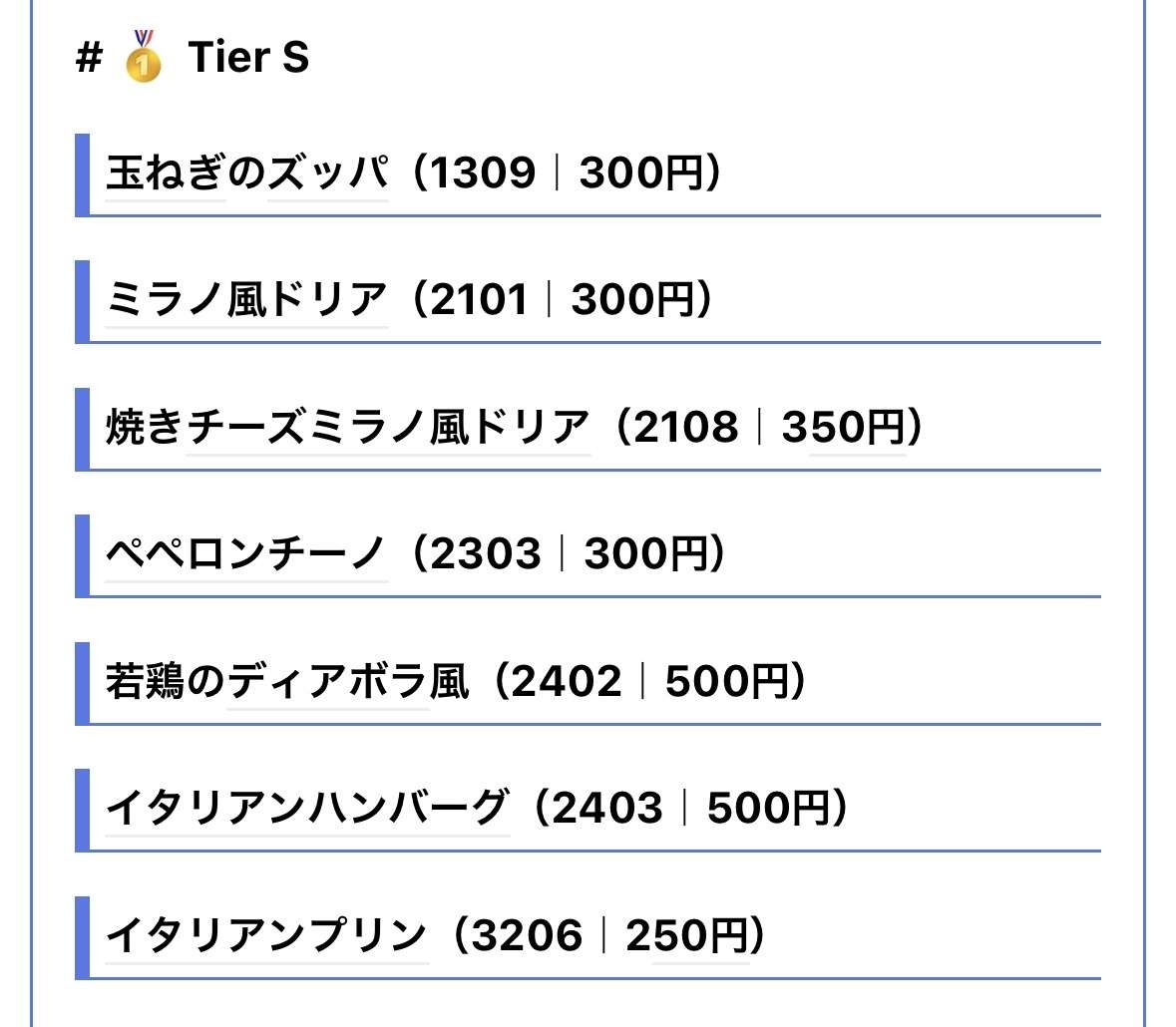
Task: Open the イタリアンハンバーグ entry
Action: click(307, 809)
